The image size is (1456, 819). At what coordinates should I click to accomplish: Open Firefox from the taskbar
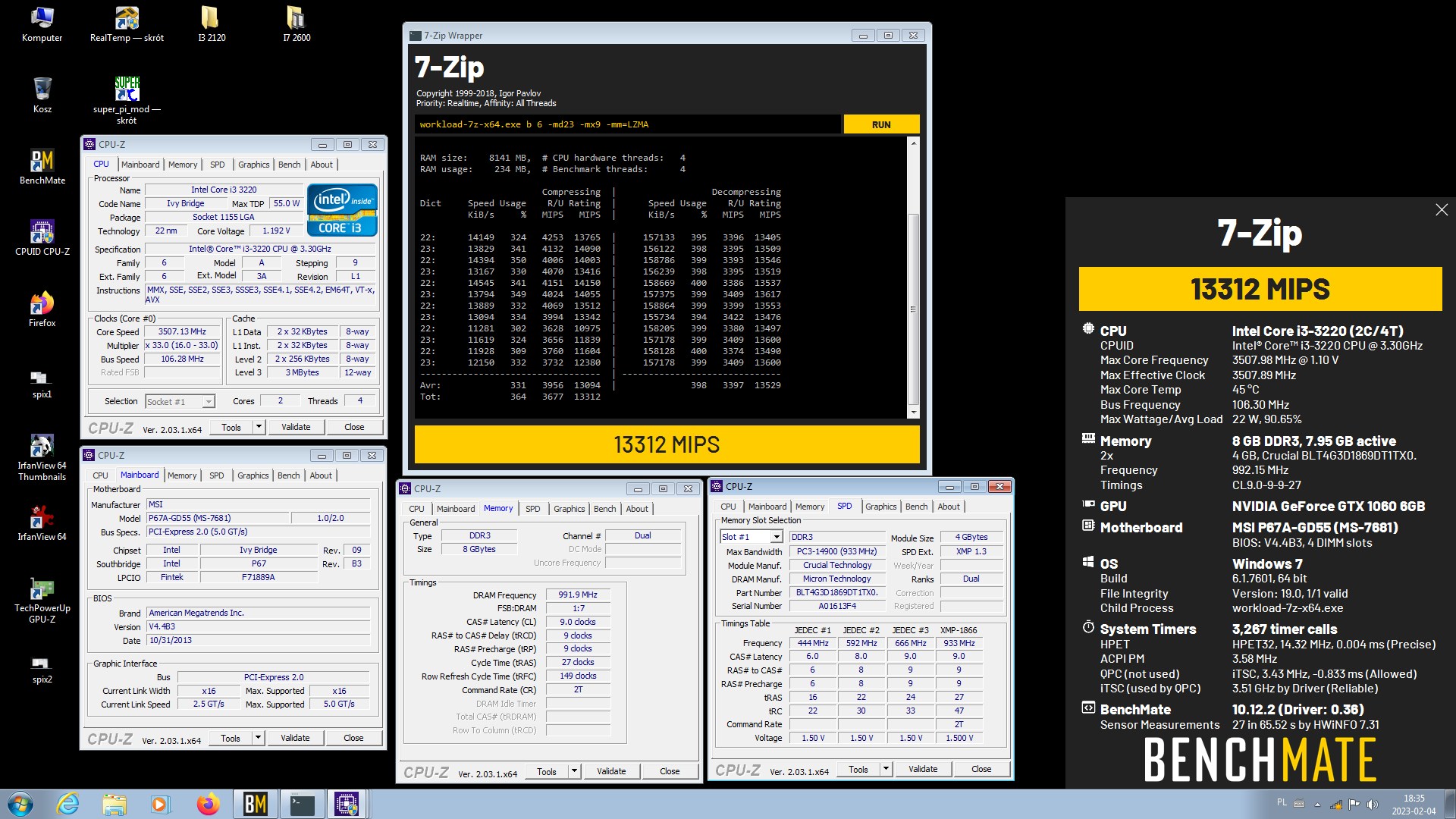(207, 804)
